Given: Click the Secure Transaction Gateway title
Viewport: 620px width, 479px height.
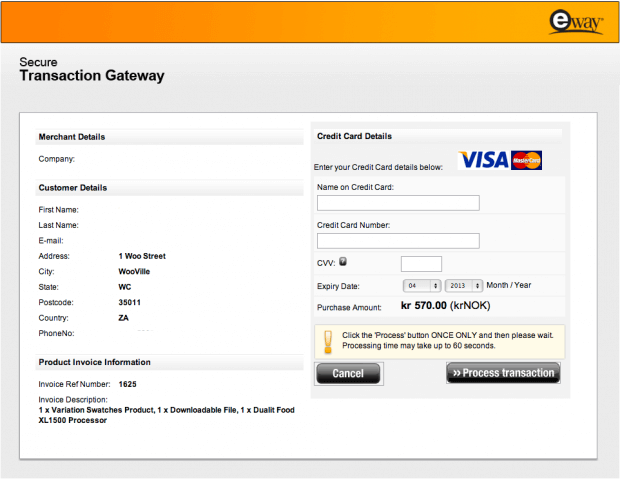Looking at the screenshot, I should [92, 70].
